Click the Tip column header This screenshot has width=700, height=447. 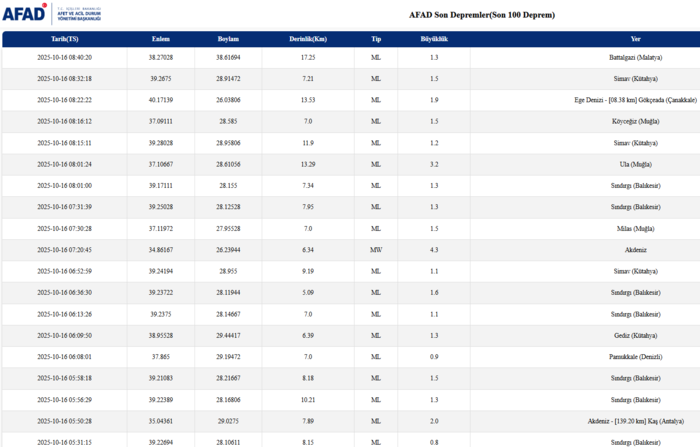pyautogui.click(x=376, y=39)
